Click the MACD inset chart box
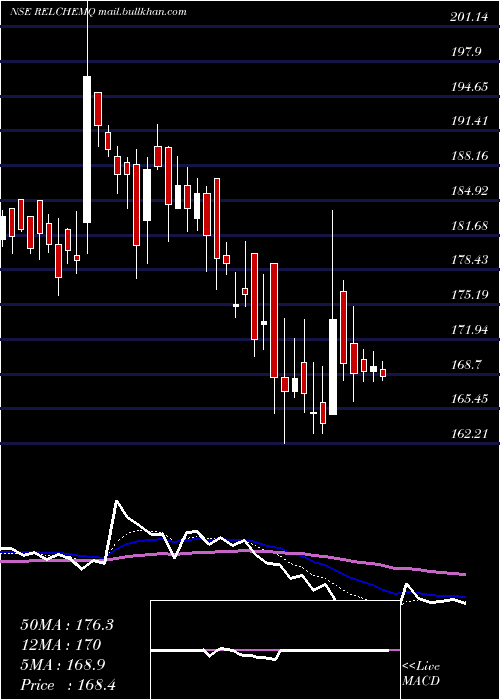This screenshot has height=700, width=500. tap(275, 650)
